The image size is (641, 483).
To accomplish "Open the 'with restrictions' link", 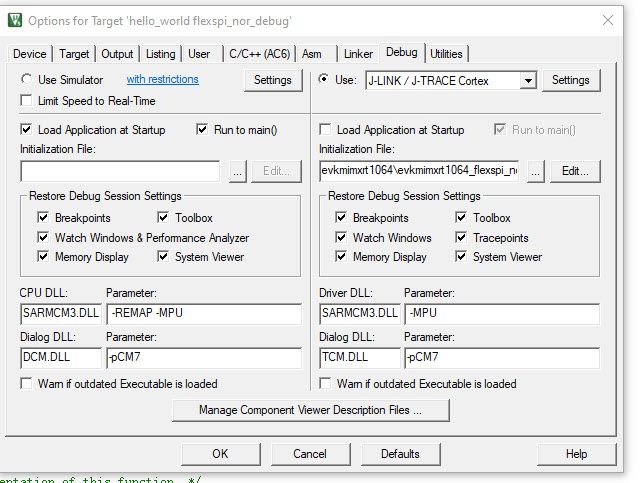I will pos(162,79).
